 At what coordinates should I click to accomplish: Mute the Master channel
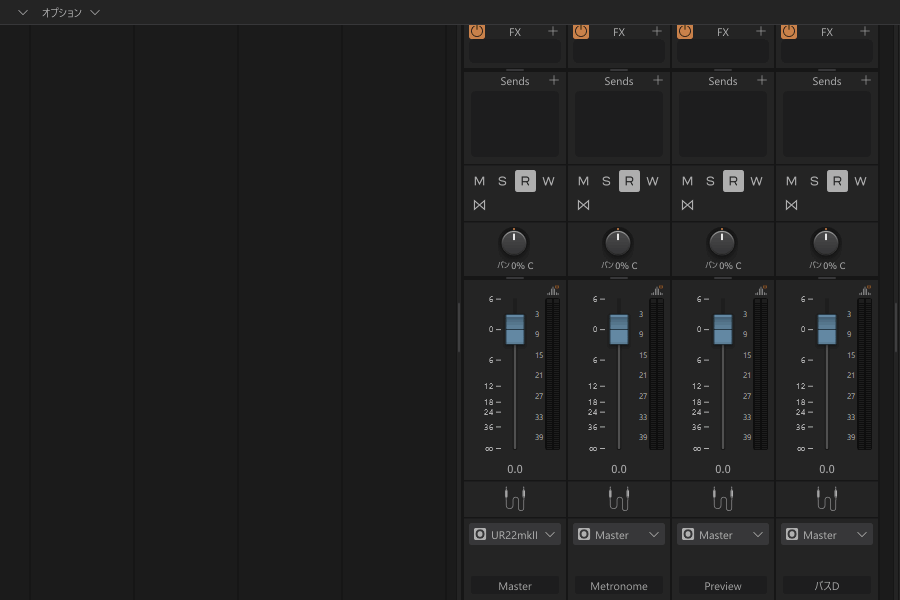(479, 181)
